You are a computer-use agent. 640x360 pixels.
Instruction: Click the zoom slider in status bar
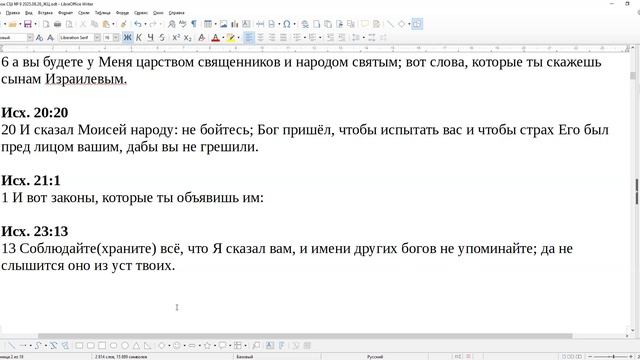[x=610, y=357]
